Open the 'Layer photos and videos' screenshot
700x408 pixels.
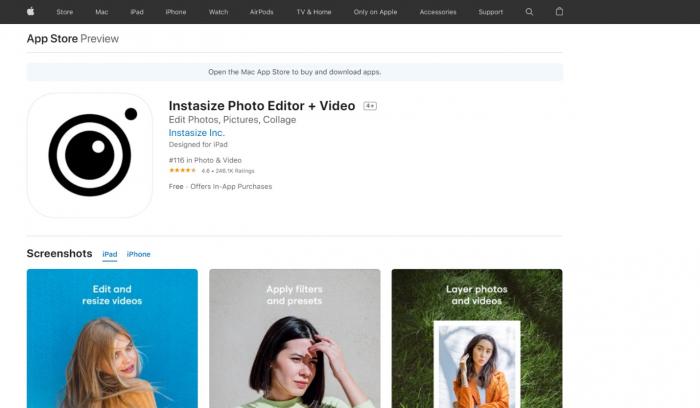[x=477, y=338]
